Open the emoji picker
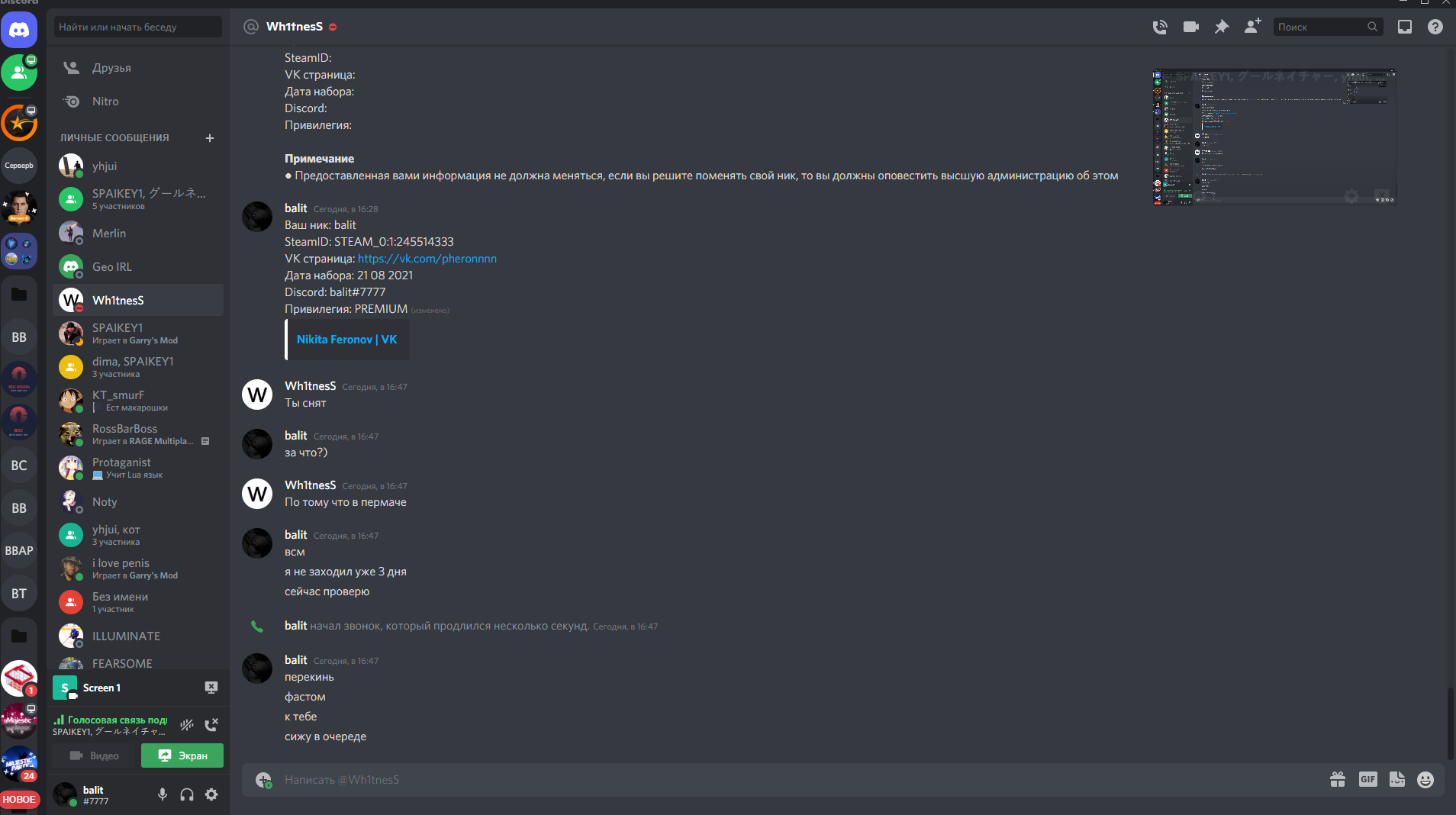The height and width of the screenshot is (815, 1456). click(x=1425, y=779)
